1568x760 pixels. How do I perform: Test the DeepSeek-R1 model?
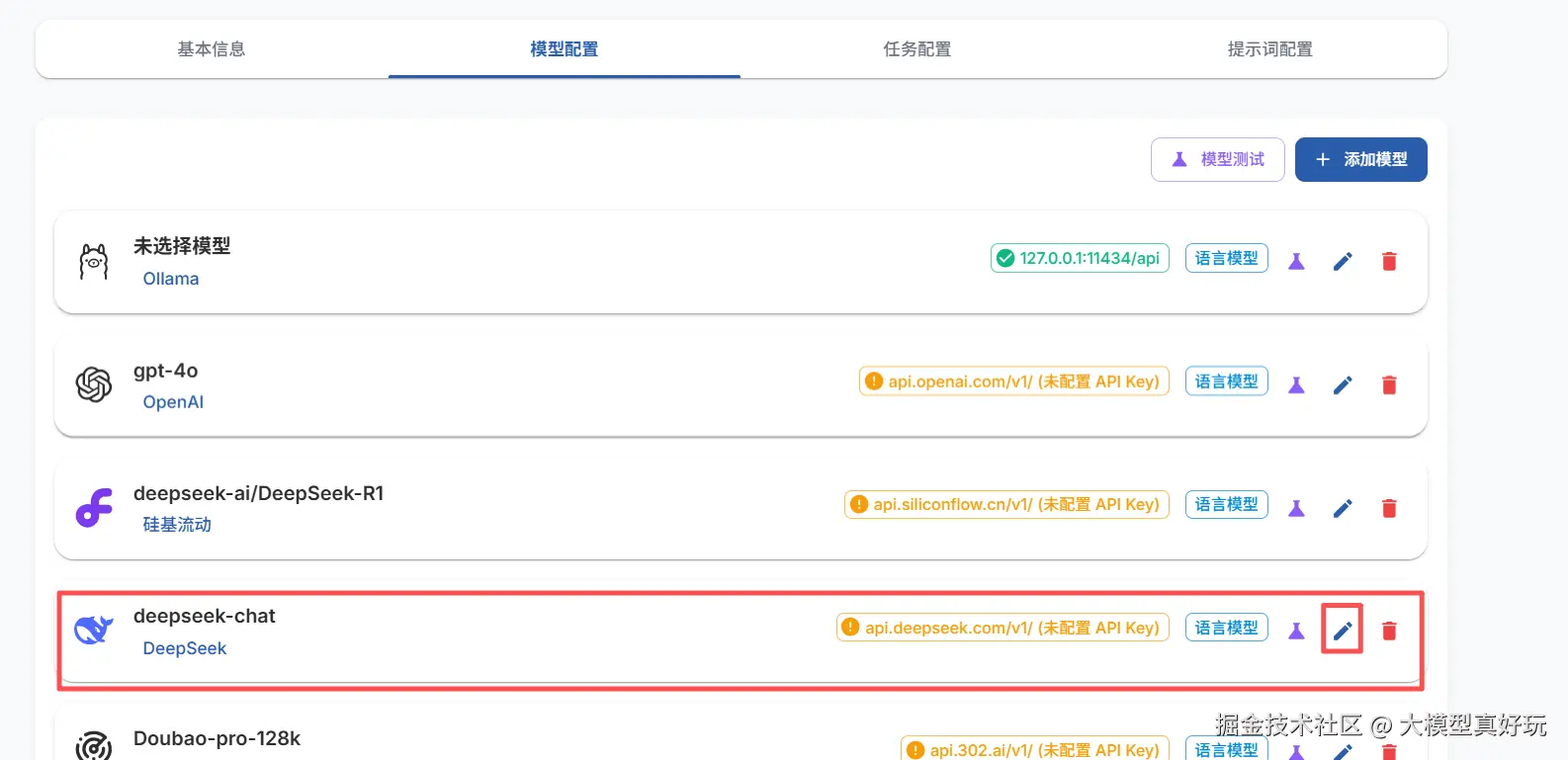click(1296, 508)
